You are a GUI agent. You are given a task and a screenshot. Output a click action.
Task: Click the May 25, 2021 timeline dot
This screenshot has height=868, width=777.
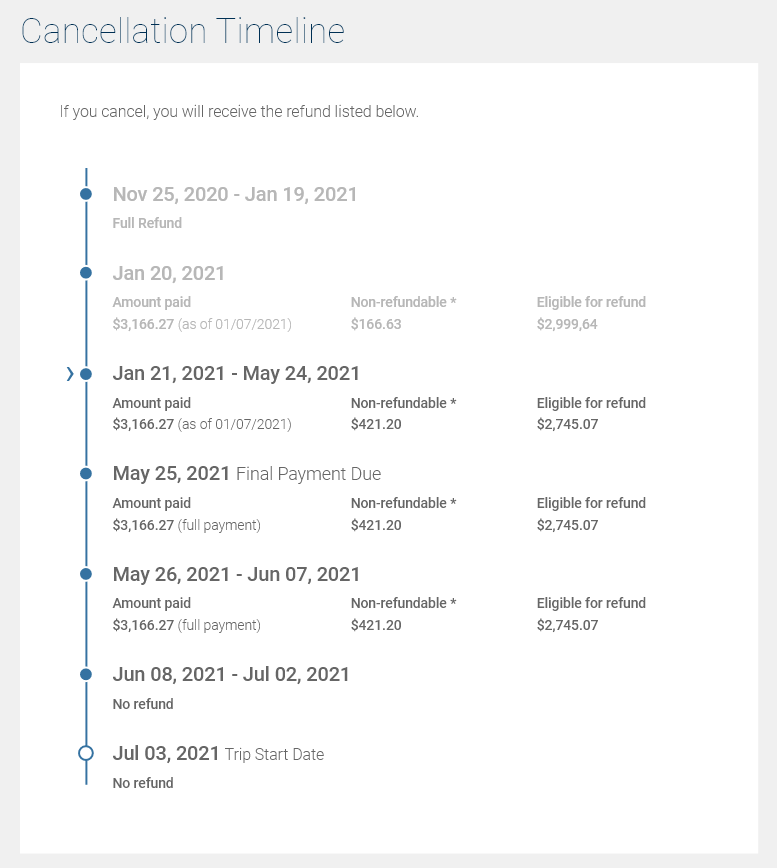(86, 473)
